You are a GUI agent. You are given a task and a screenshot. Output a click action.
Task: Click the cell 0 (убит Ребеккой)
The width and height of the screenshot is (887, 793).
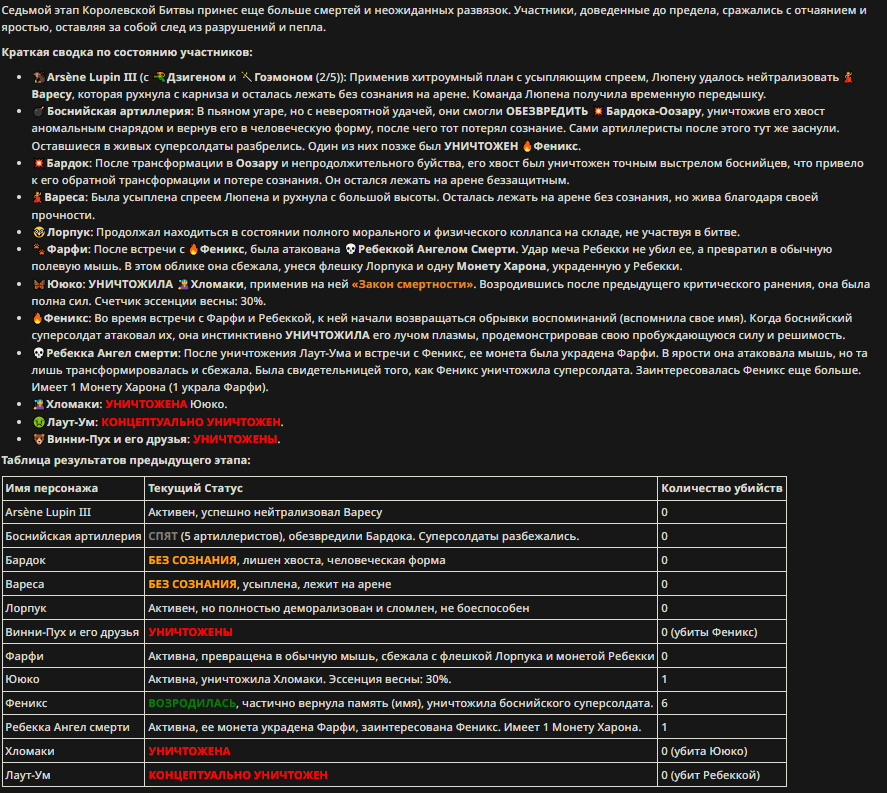coord(722,775)
